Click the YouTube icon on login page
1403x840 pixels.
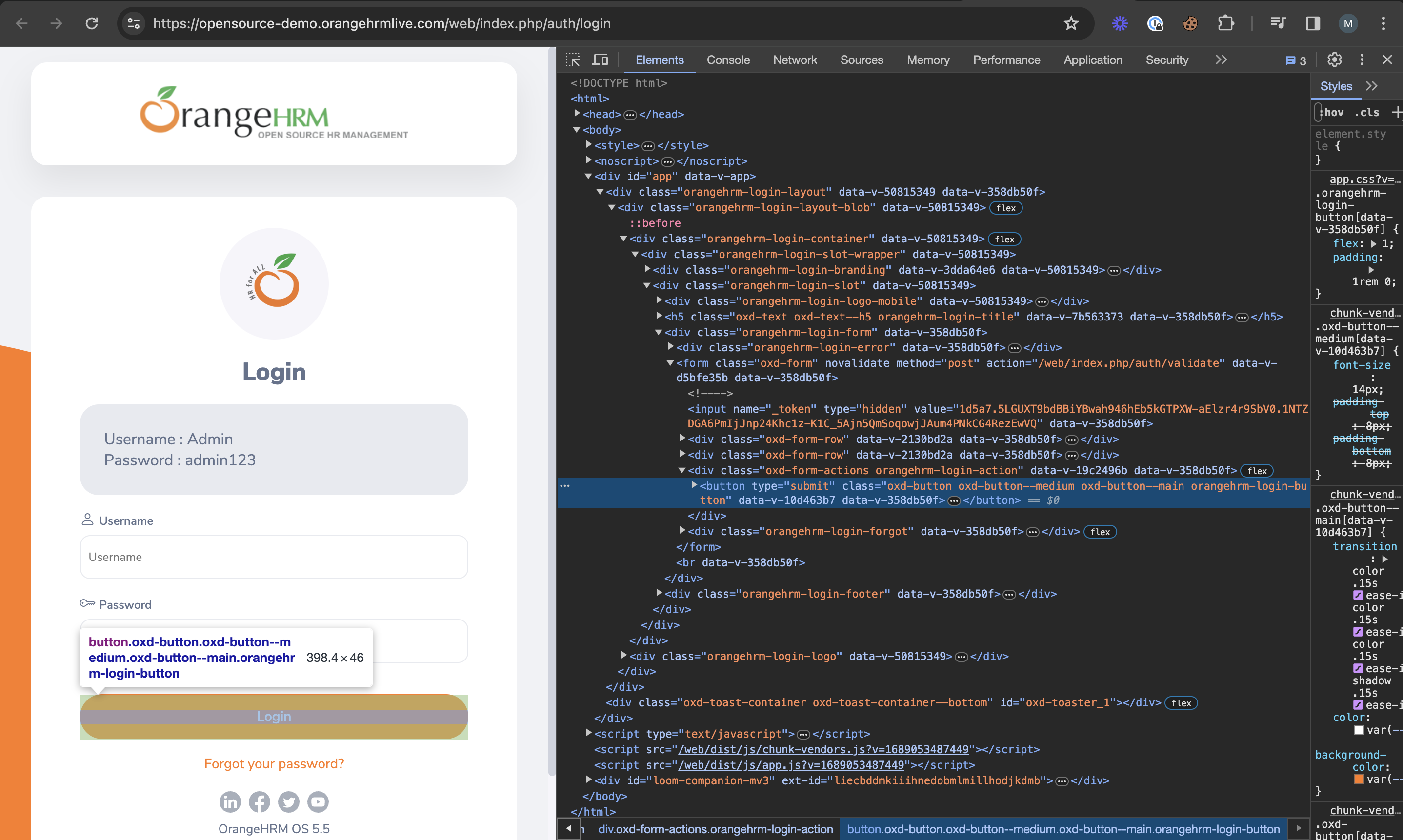coord(318,801)
